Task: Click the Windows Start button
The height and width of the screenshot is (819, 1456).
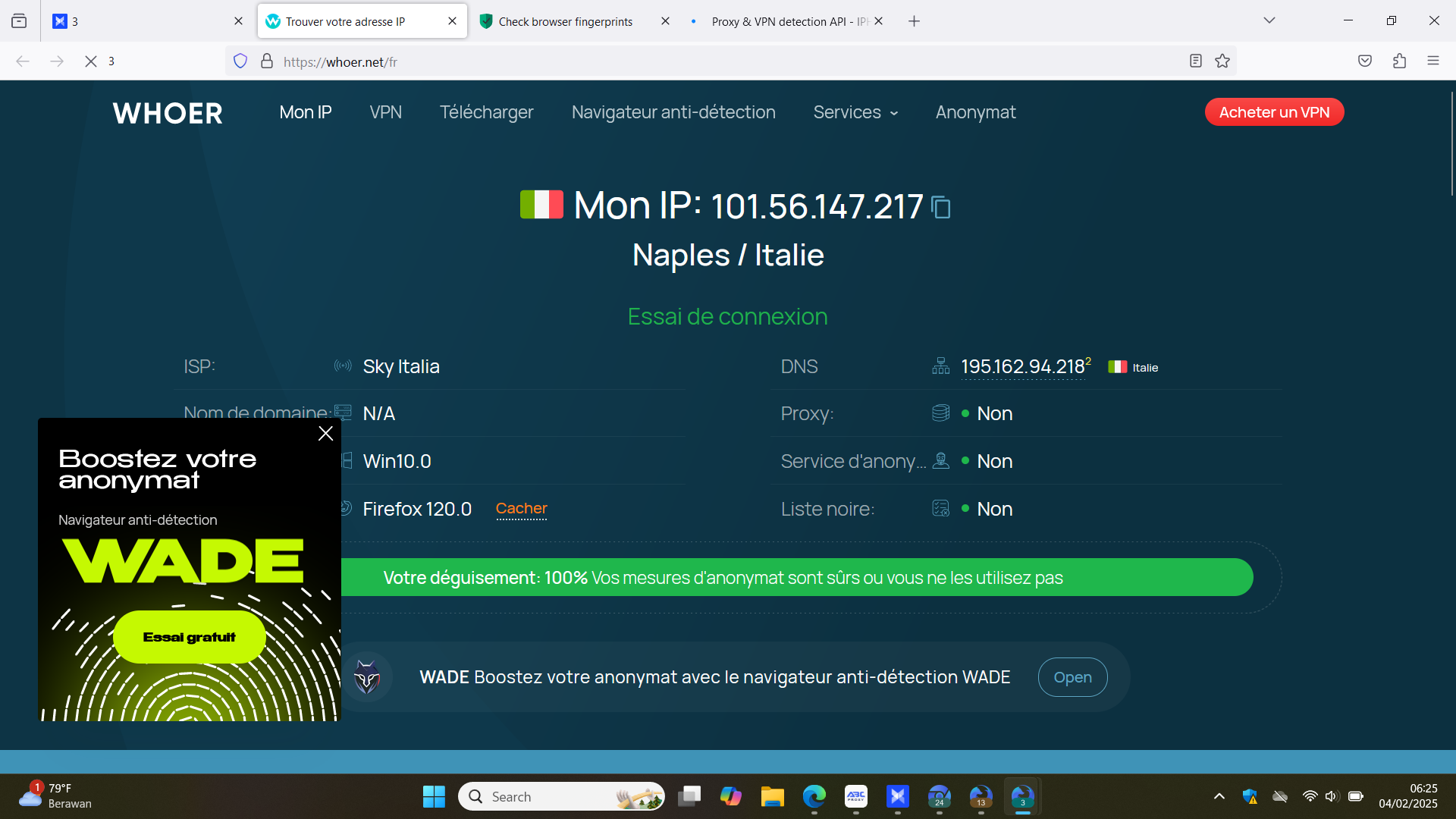Action: tap(434, 796)
